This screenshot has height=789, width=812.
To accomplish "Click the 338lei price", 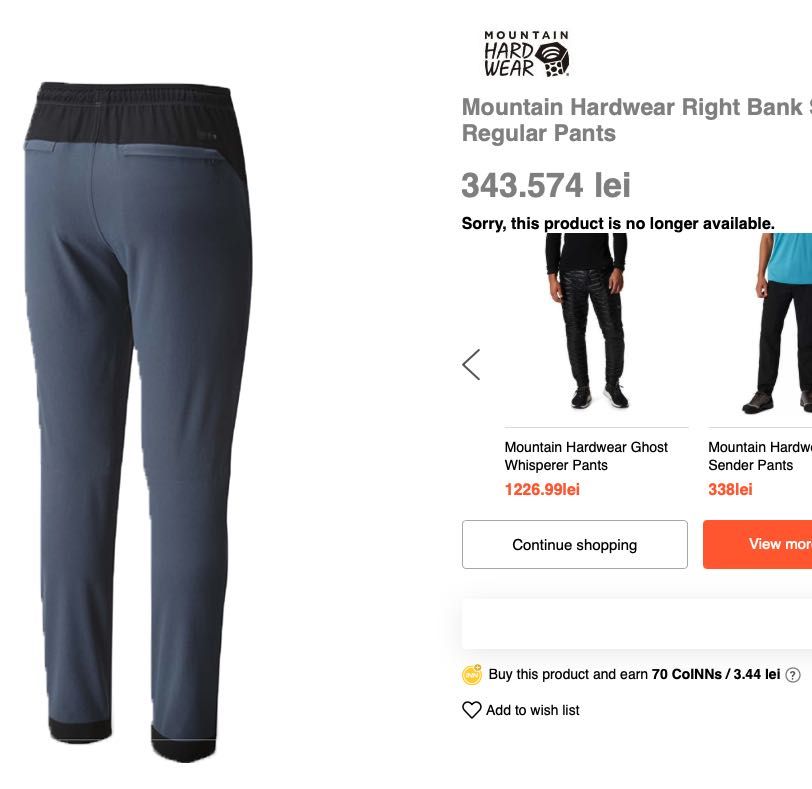I will tap(730, 489).
